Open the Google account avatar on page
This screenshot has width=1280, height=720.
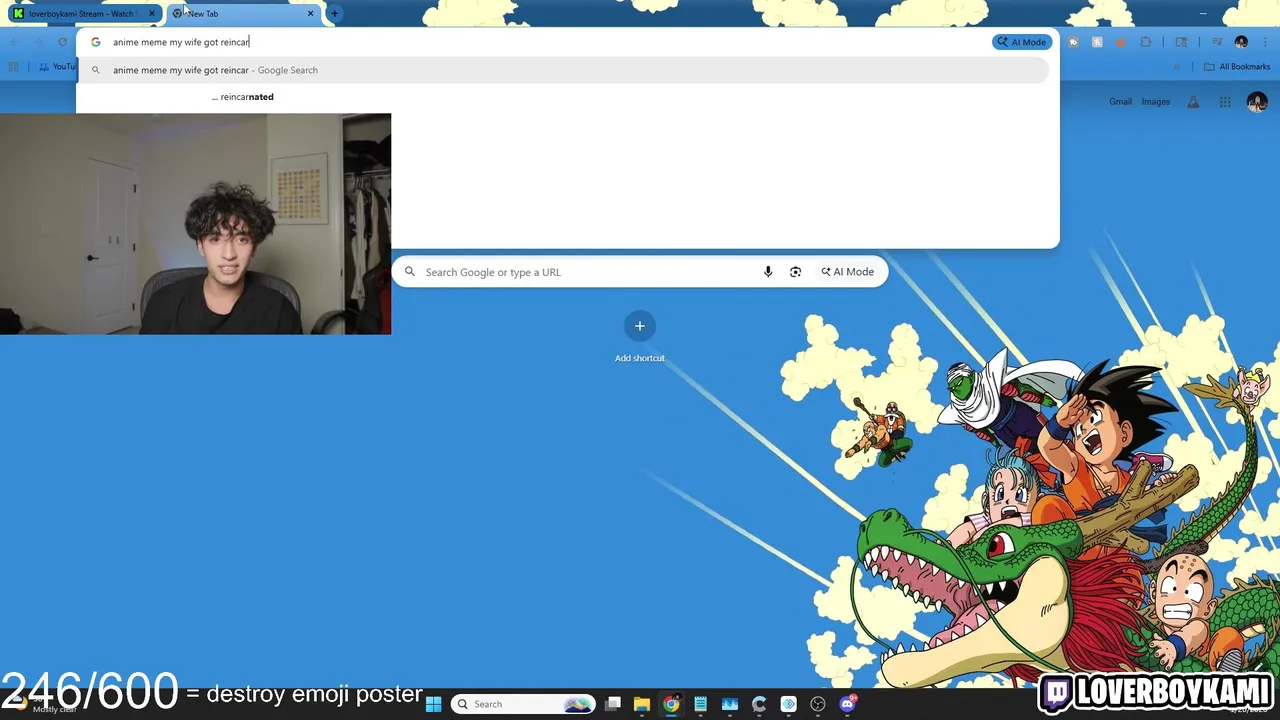[x=1257, y=102]
